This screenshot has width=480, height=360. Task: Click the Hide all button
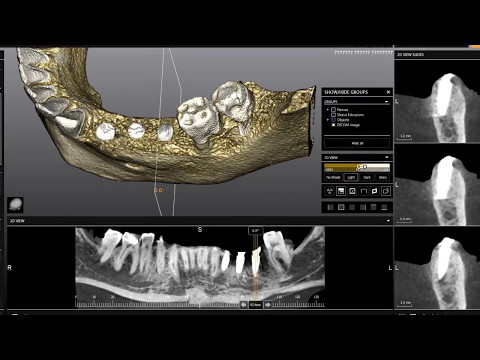[x=357, y=143]
